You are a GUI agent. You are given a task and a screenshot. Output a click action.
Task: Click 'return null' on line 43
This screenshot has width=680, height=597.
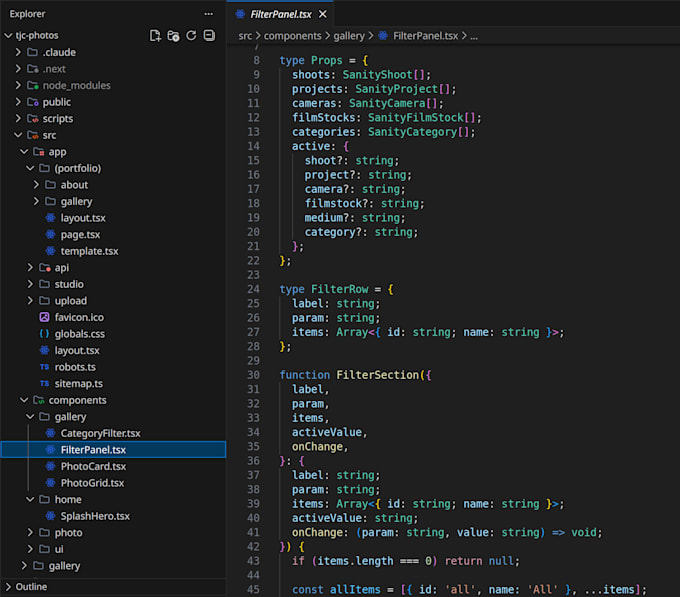479,561
